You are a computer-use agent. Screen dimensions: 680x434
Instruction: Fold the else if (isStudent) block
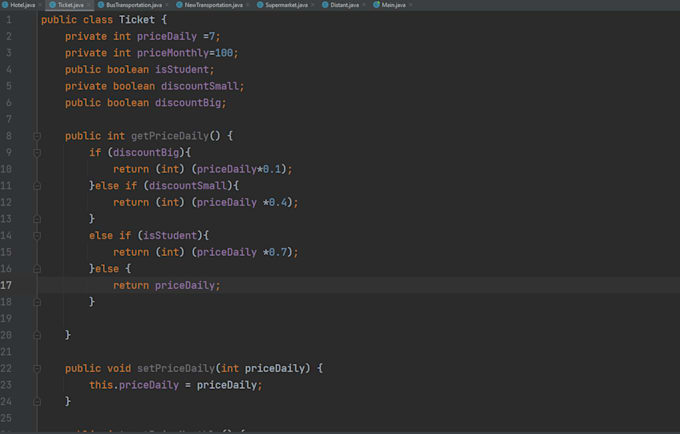[x=37, y=235]
